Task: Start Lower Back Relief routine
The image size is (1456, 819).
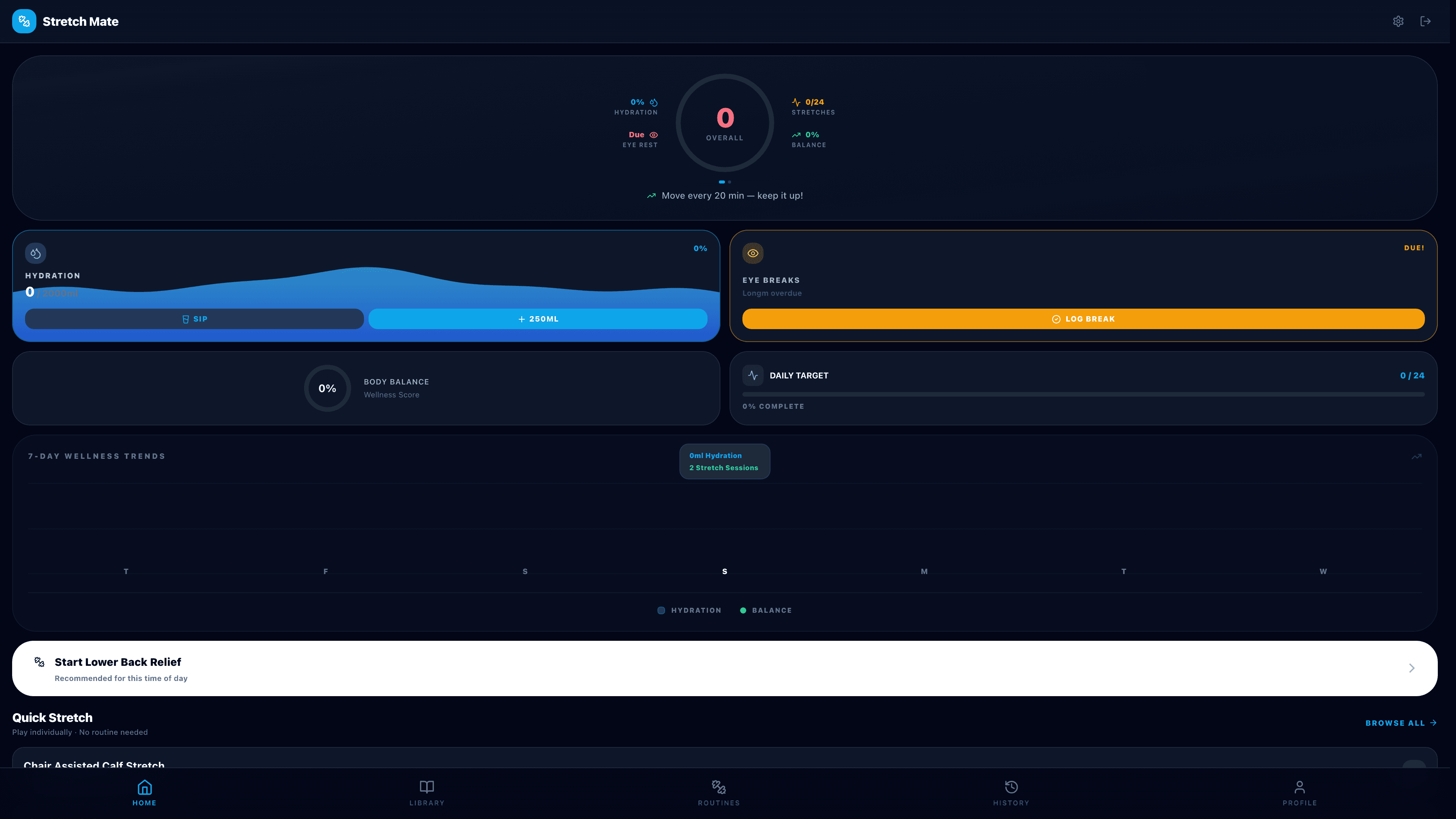Action: pyautogui.click(x=725, y=668)
